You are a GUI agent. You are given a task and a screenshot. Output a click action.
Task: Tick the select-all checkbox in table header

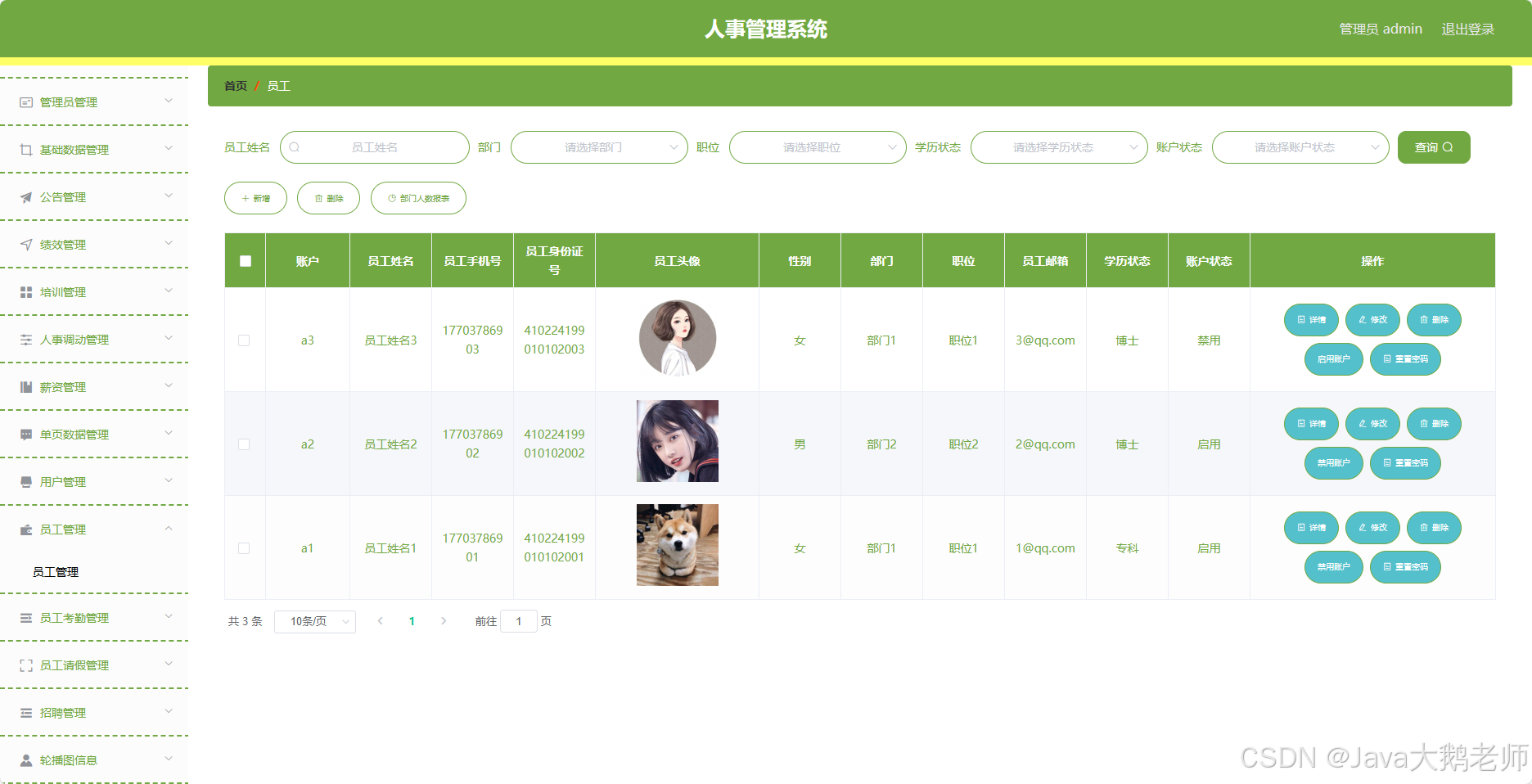tap(246, 261)
